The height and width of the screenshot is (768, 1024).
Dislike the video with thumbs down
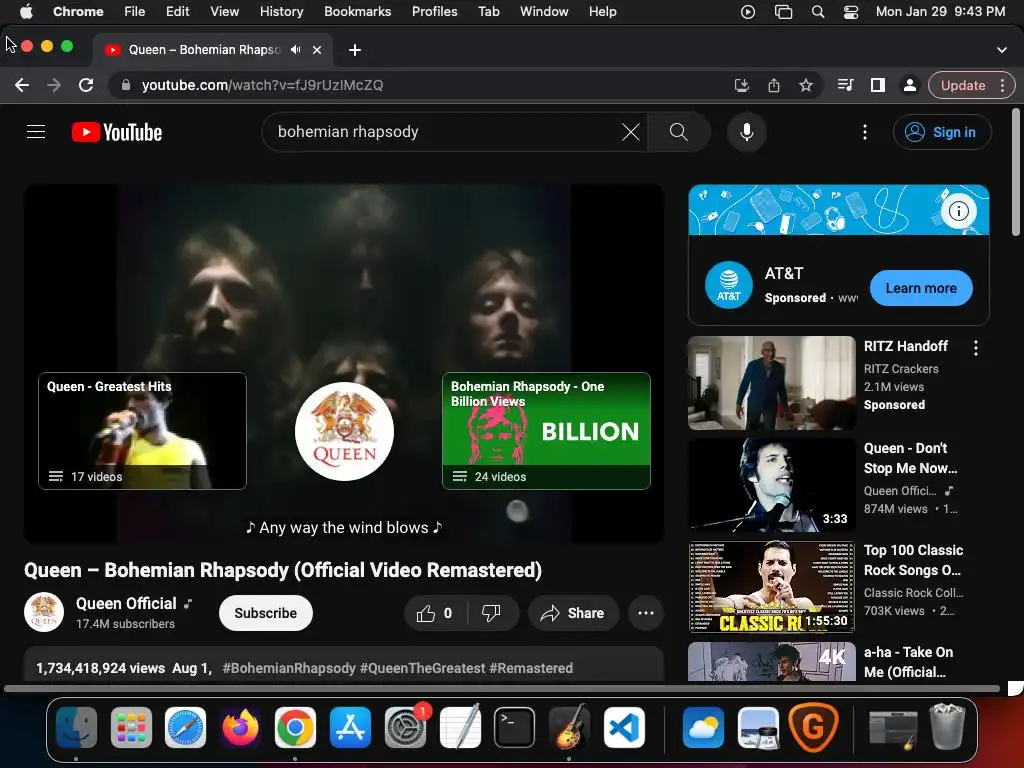(492, 613)
